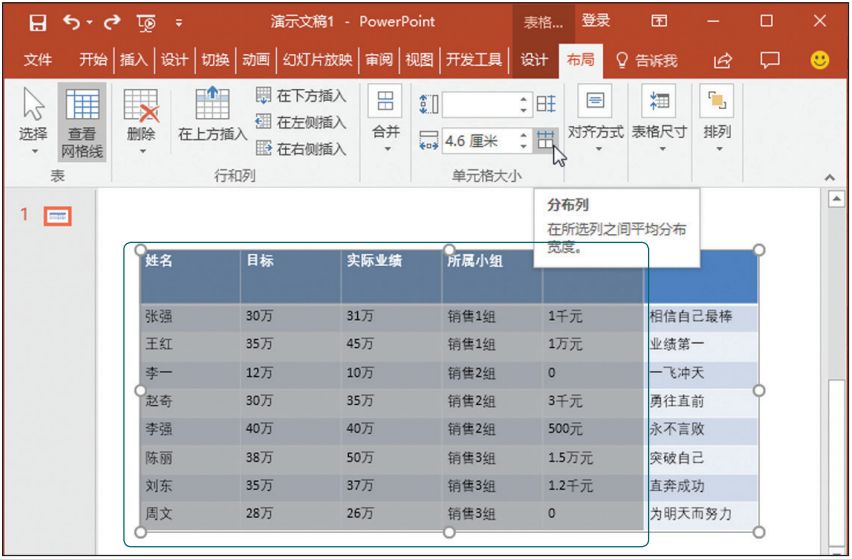
Task: Click the bottom-right table resize handle
Action: tap(759, 532)
